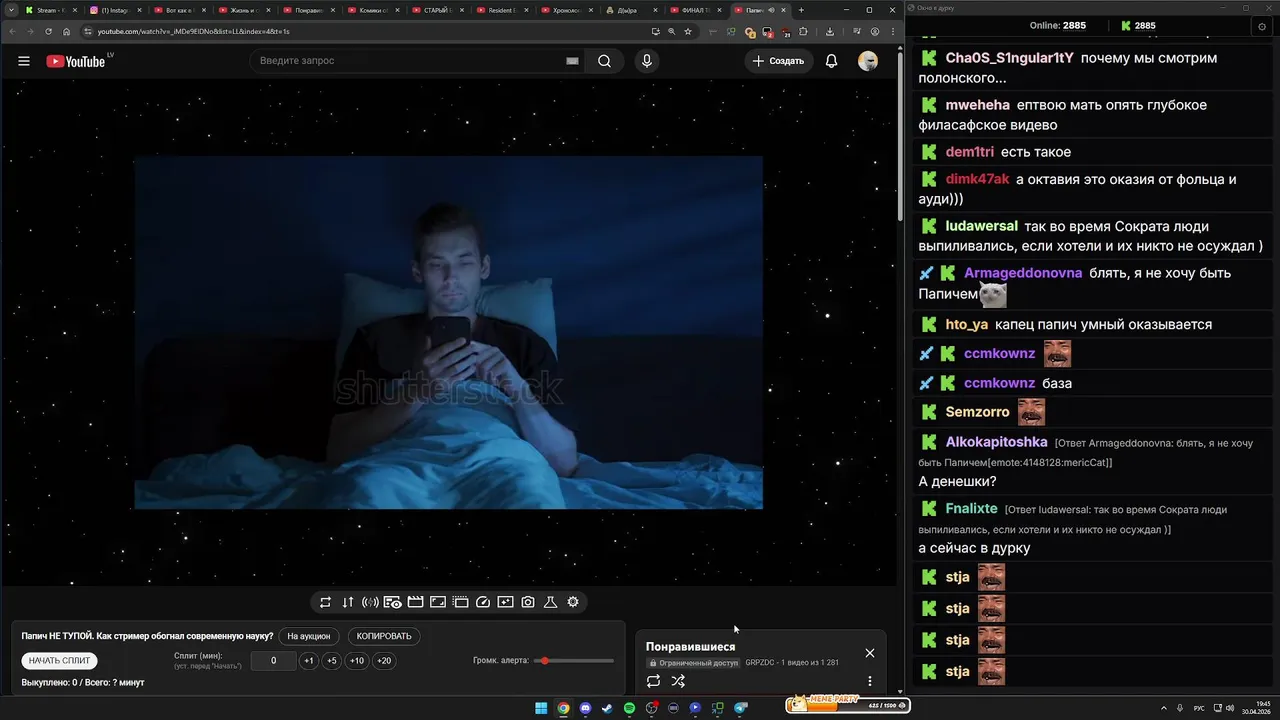
Task: Add ten minutes with the +10 button
Action: coord(357,661)
